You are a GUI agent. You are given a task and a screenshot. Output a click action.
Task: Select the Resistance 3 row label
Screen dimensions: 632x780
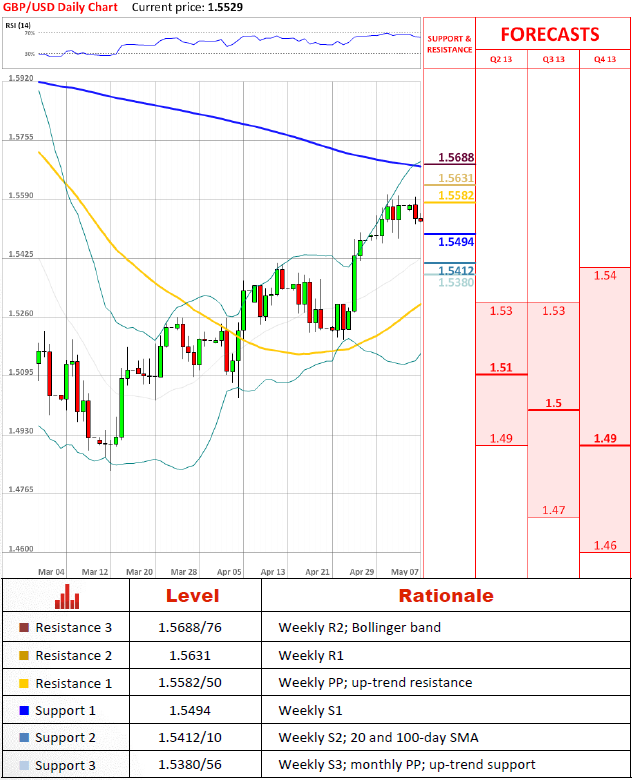74,628
